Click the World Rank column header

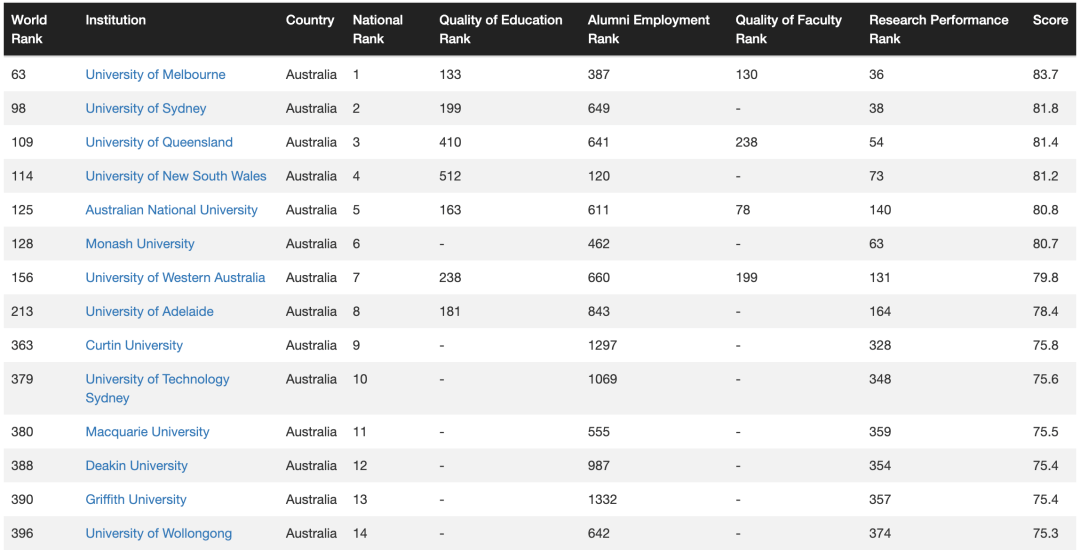pyautogui.click(x=29, y=29)
